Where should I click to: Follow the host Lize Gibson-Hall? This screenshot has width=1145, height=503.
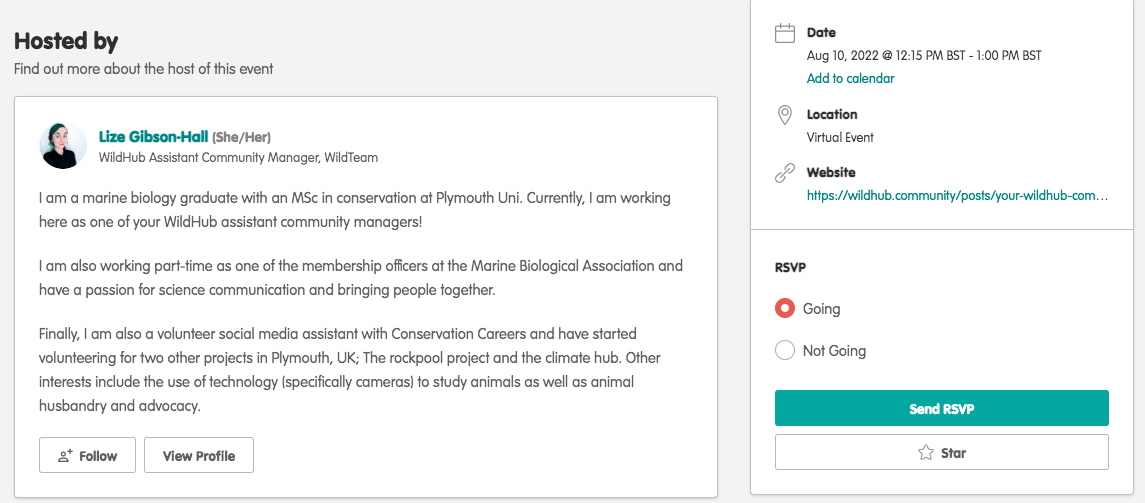88,455
